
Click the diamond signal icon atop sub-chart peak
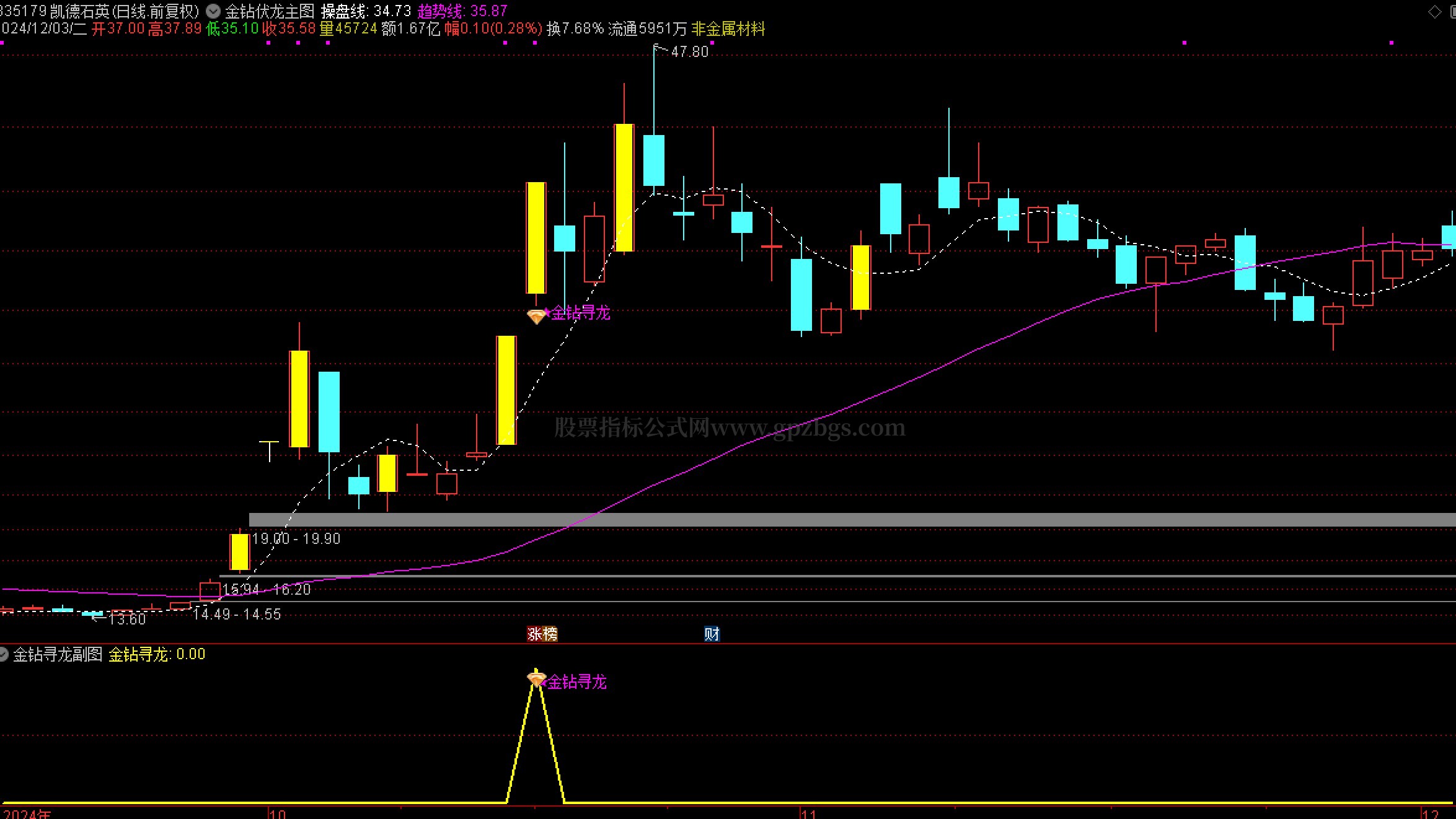click(x=536, y=678)
